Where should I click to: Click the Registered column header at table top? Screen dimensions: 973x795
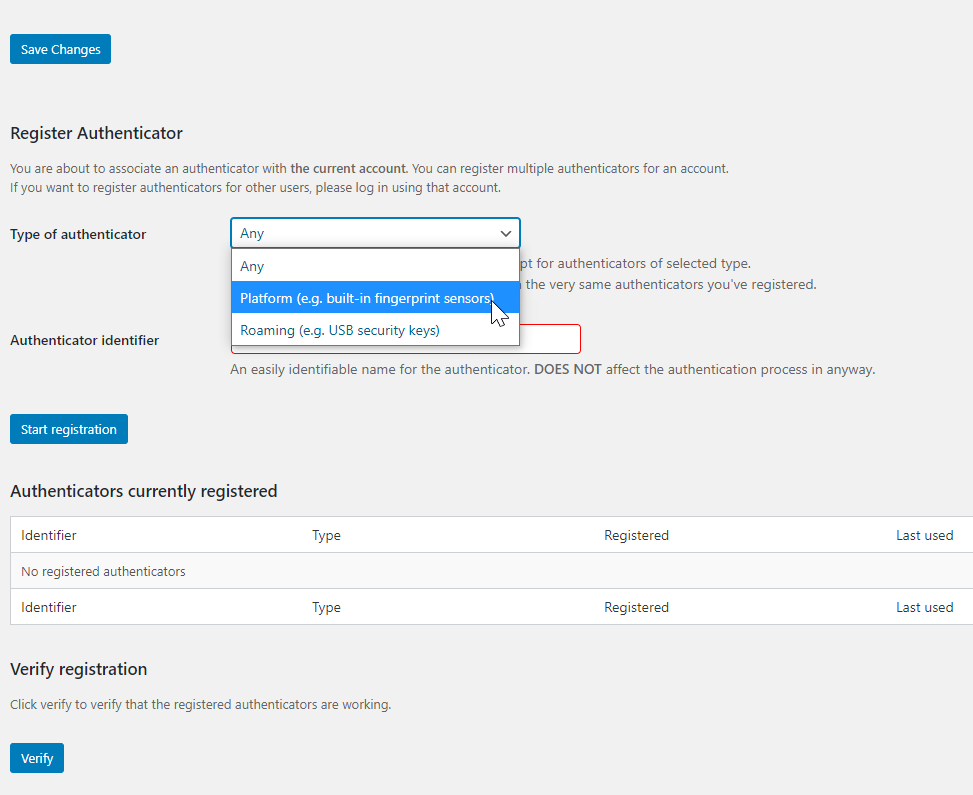[636, 535]
